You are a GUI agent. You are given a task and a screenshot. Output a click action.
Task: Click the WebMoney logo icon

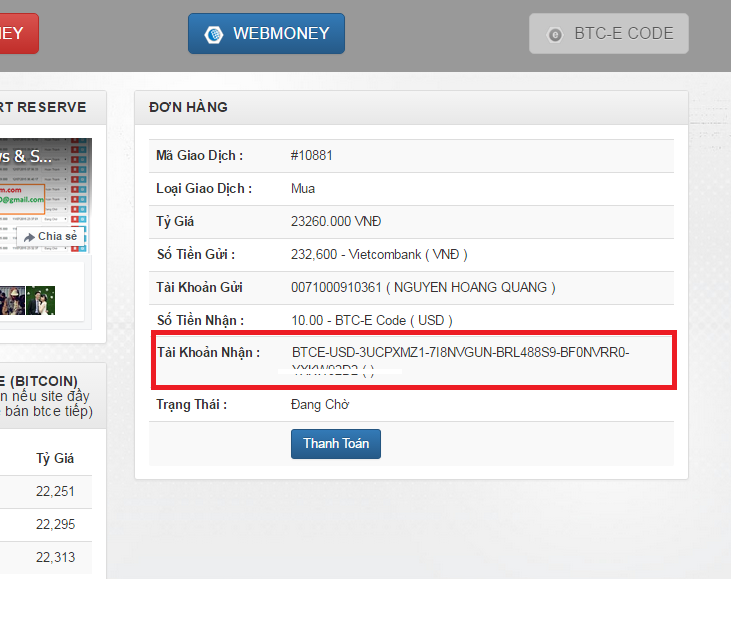[x=214, y=34]
